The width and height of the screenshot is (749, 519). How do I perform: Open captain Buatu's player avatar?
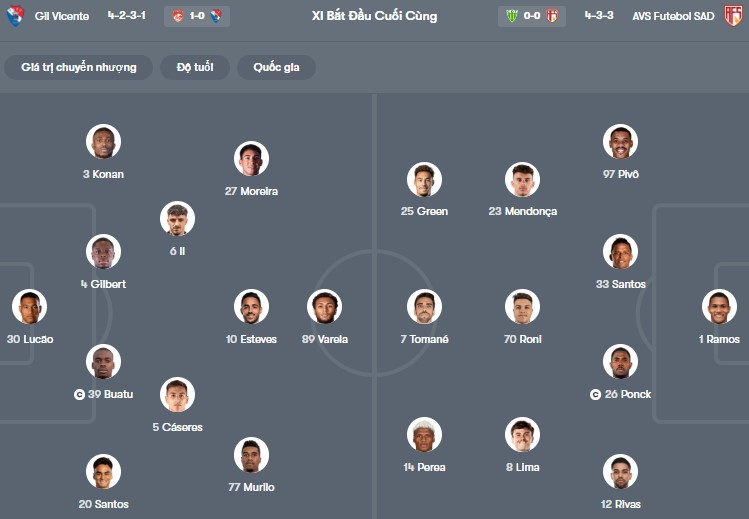pos(103,362)
